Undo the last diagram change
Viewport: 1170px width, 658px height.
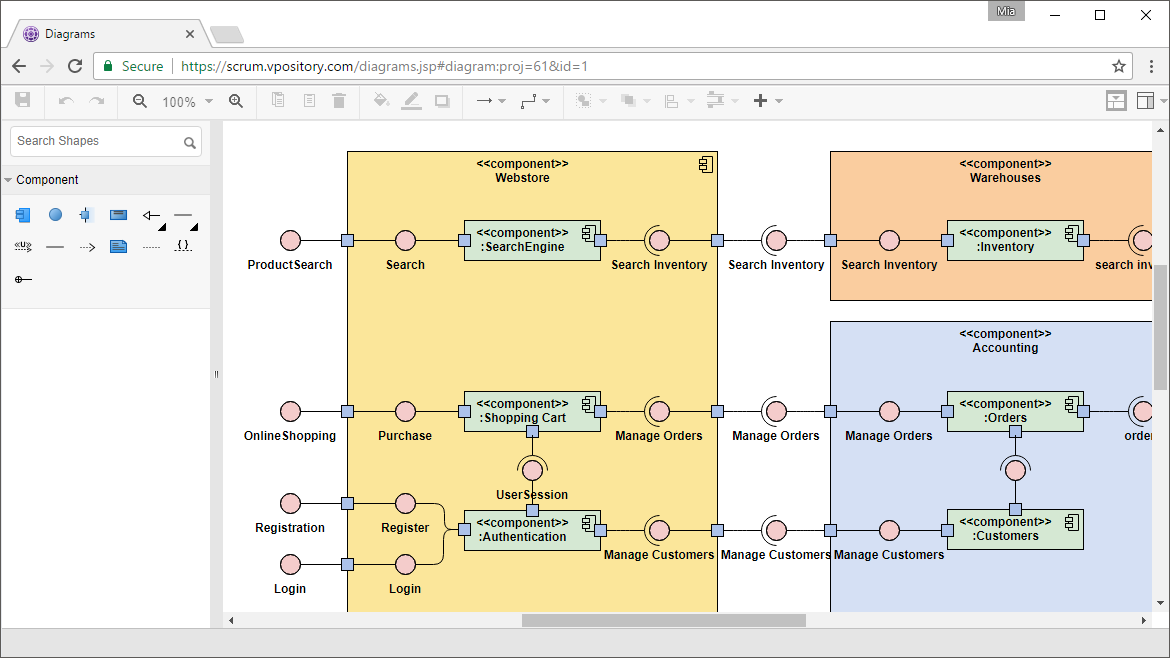tap(66, 101)
